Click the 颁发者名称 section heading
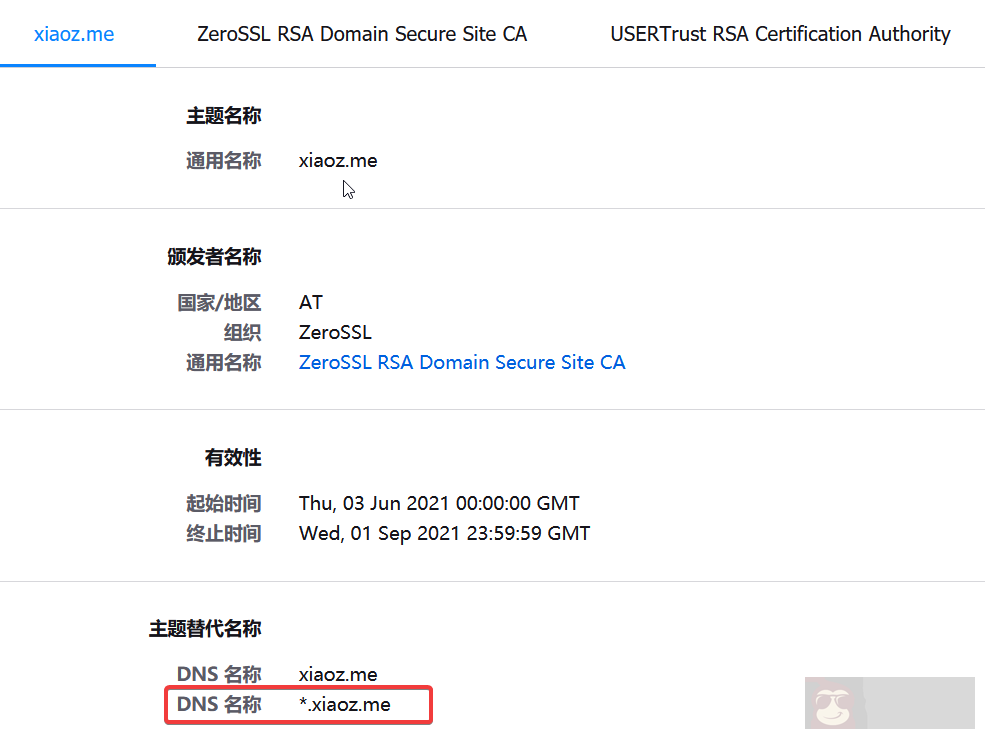 (214, 257)
